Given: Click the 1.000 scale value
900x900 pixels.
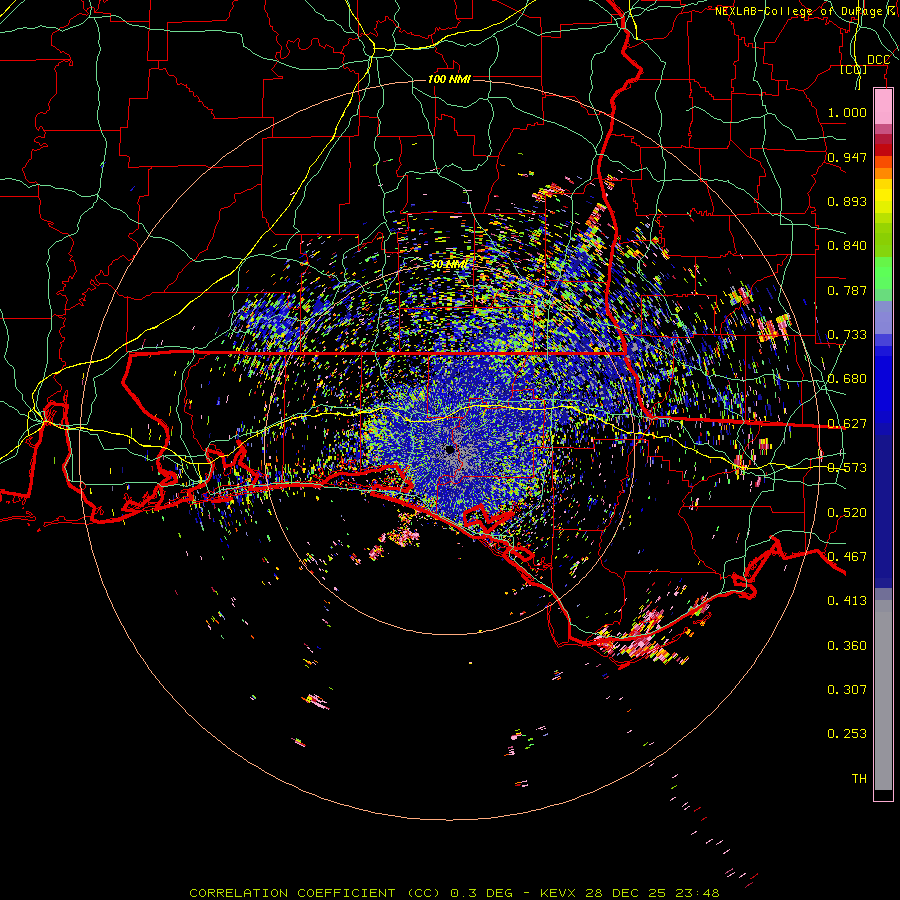Looking at the screenshot, I should (x=847, y=112).
